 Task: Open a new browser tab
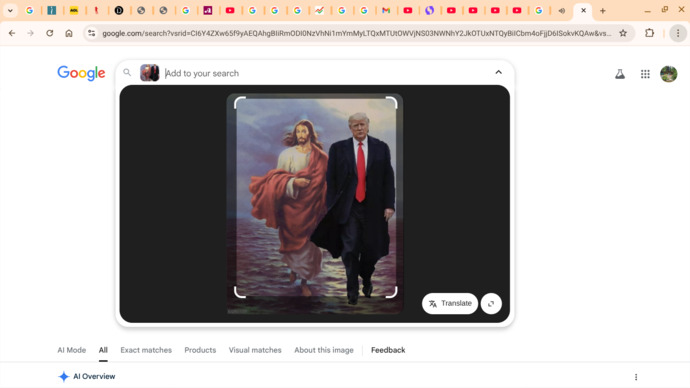(603, 11)
